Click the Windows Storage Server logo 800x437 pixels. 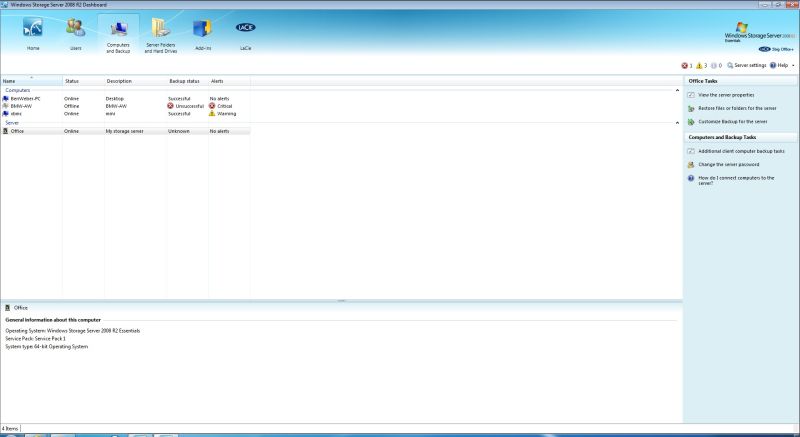(x=759, y=32)
